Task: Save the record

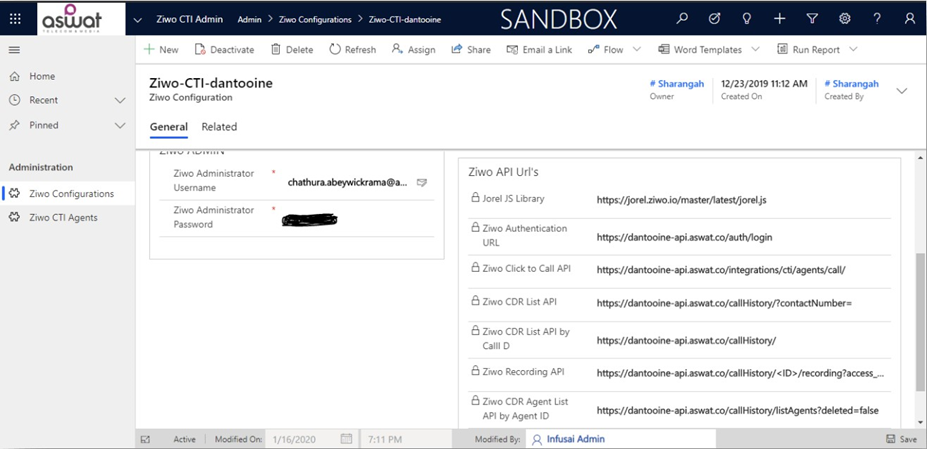Action: coord(902,440)
